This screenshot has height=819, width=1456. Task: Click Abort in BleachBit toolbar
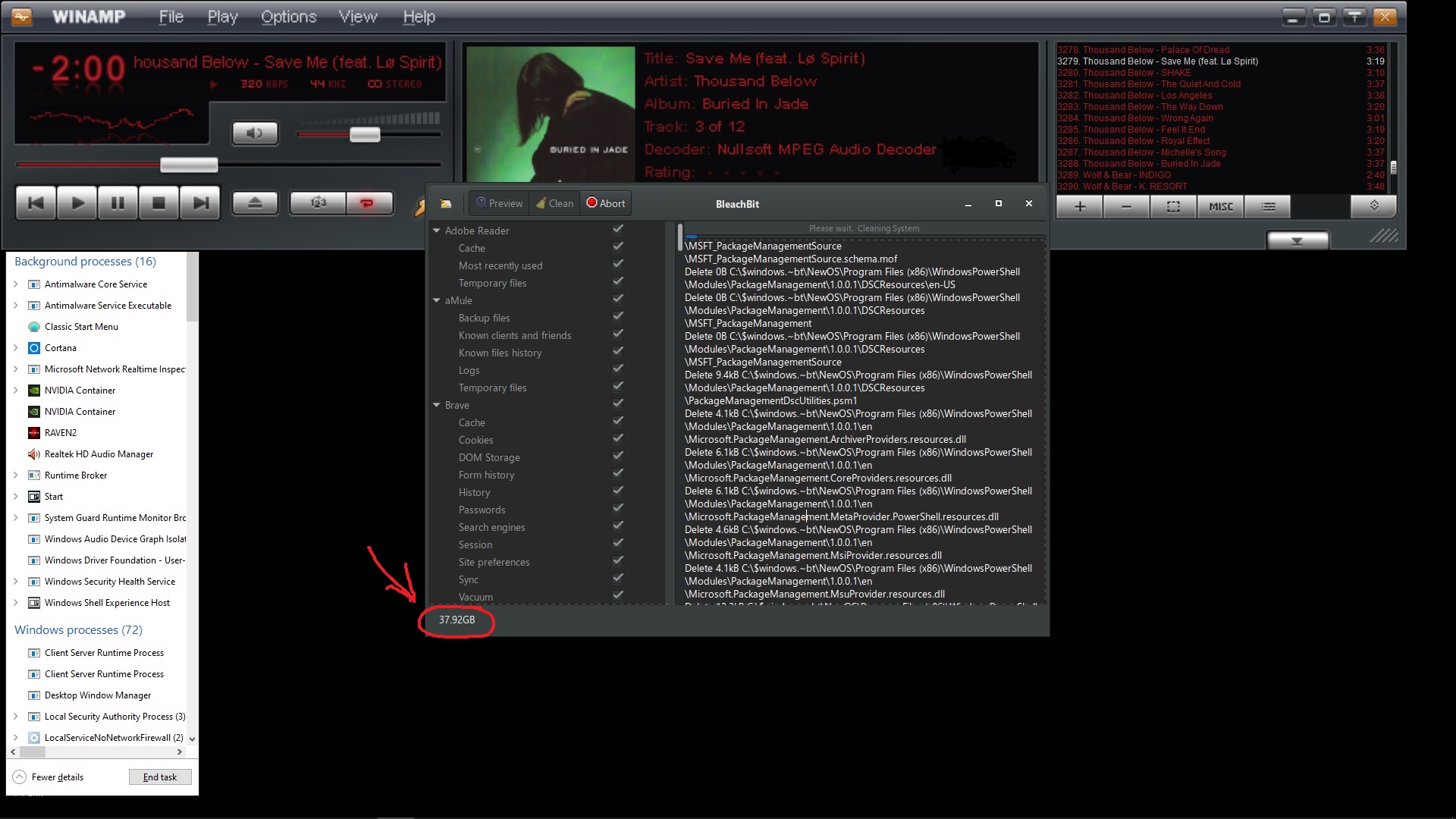pos(605,203)
